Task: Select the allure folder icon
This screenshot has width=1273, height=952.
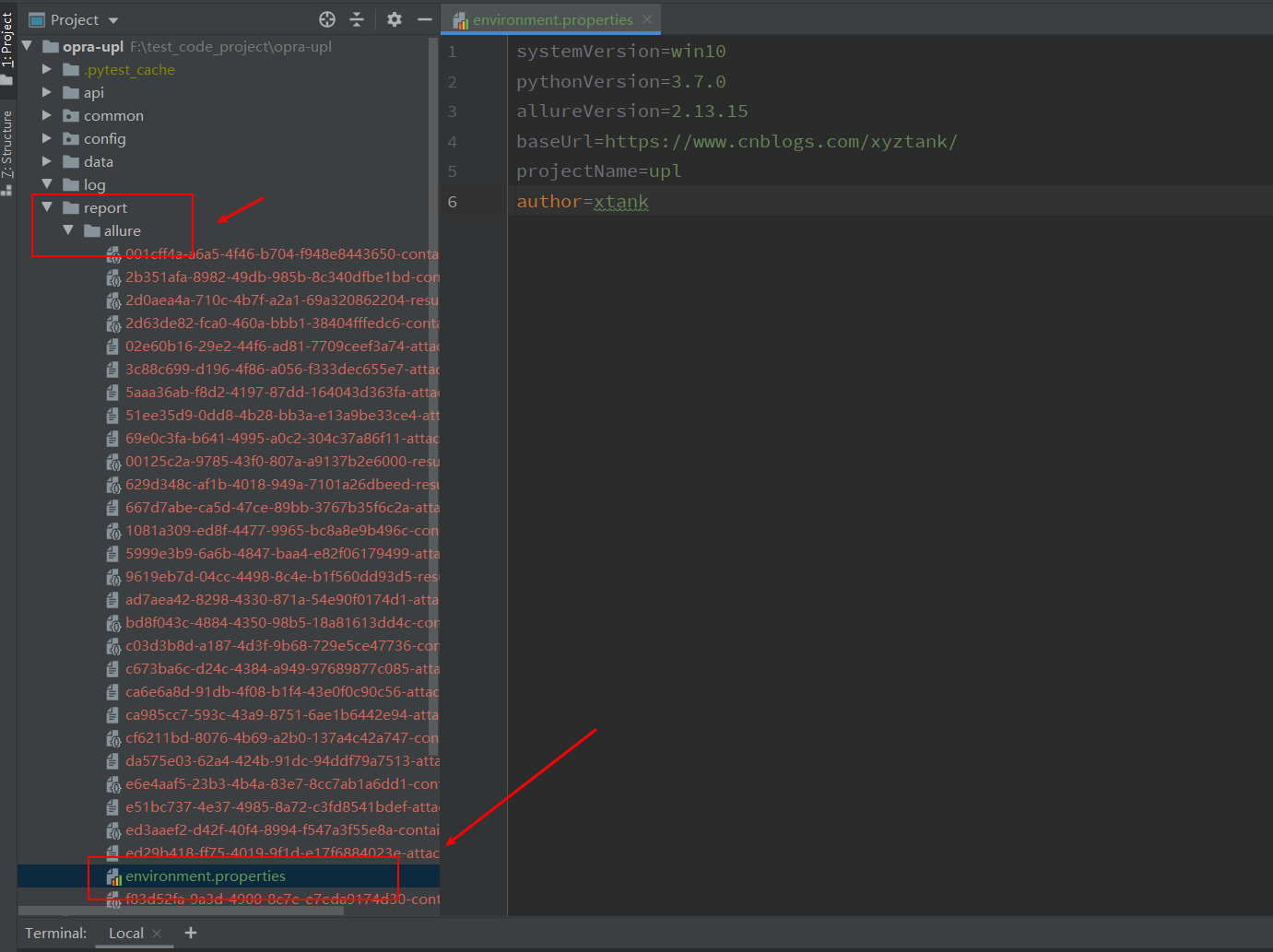Action: coord(92,230)
